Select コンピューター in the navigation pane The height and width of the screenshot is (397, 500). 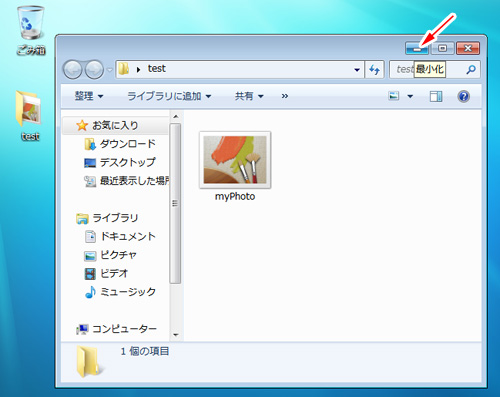[124, 329]
